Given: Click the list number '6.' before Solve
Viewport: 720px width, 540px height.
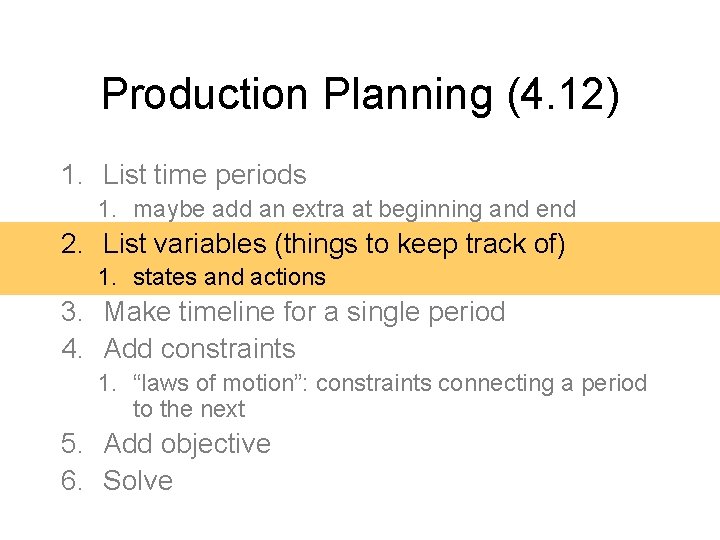Looking at the screenshot, I should (71, 481).
